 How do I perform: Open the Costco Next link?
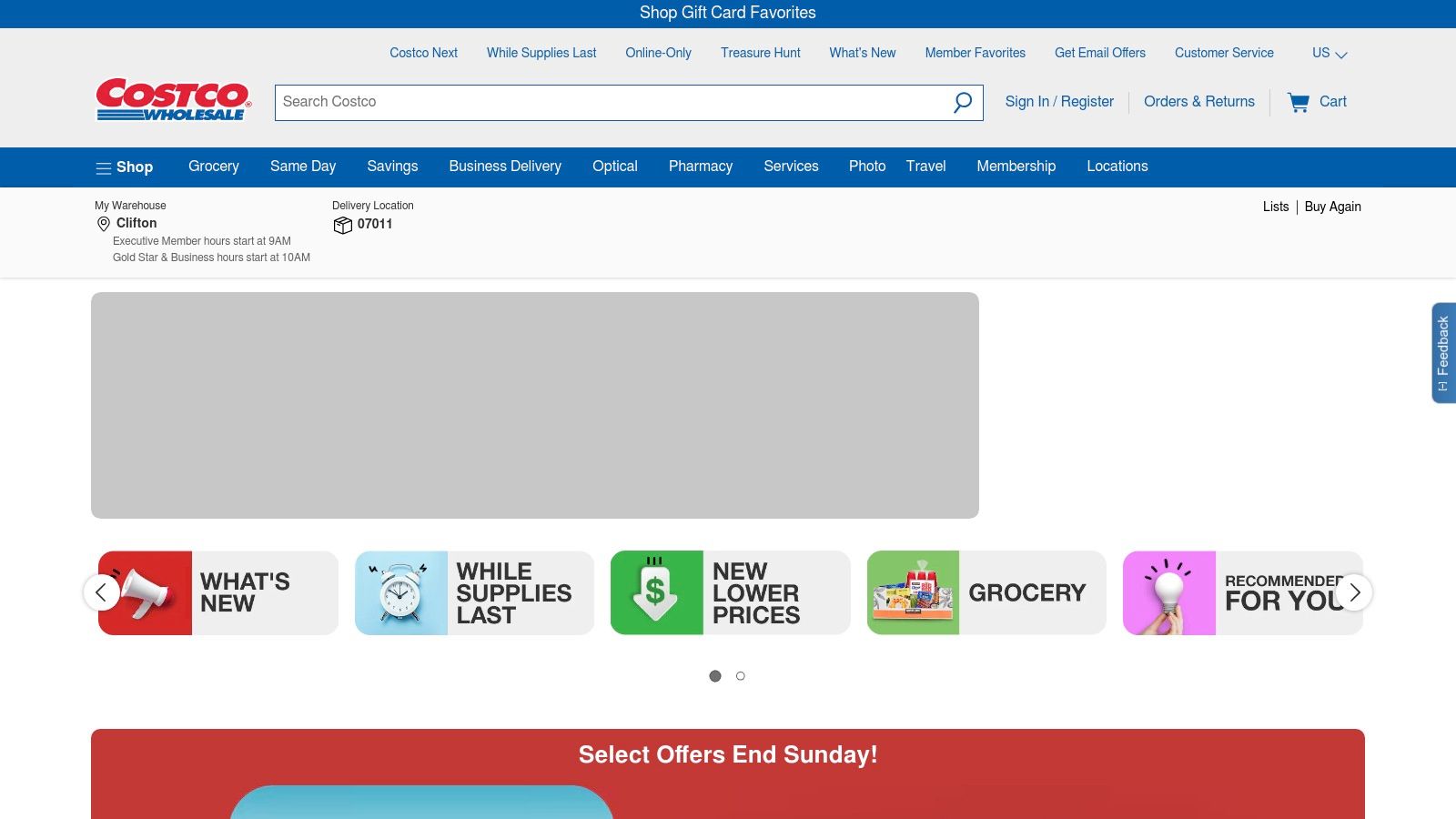tap(424, 53)
